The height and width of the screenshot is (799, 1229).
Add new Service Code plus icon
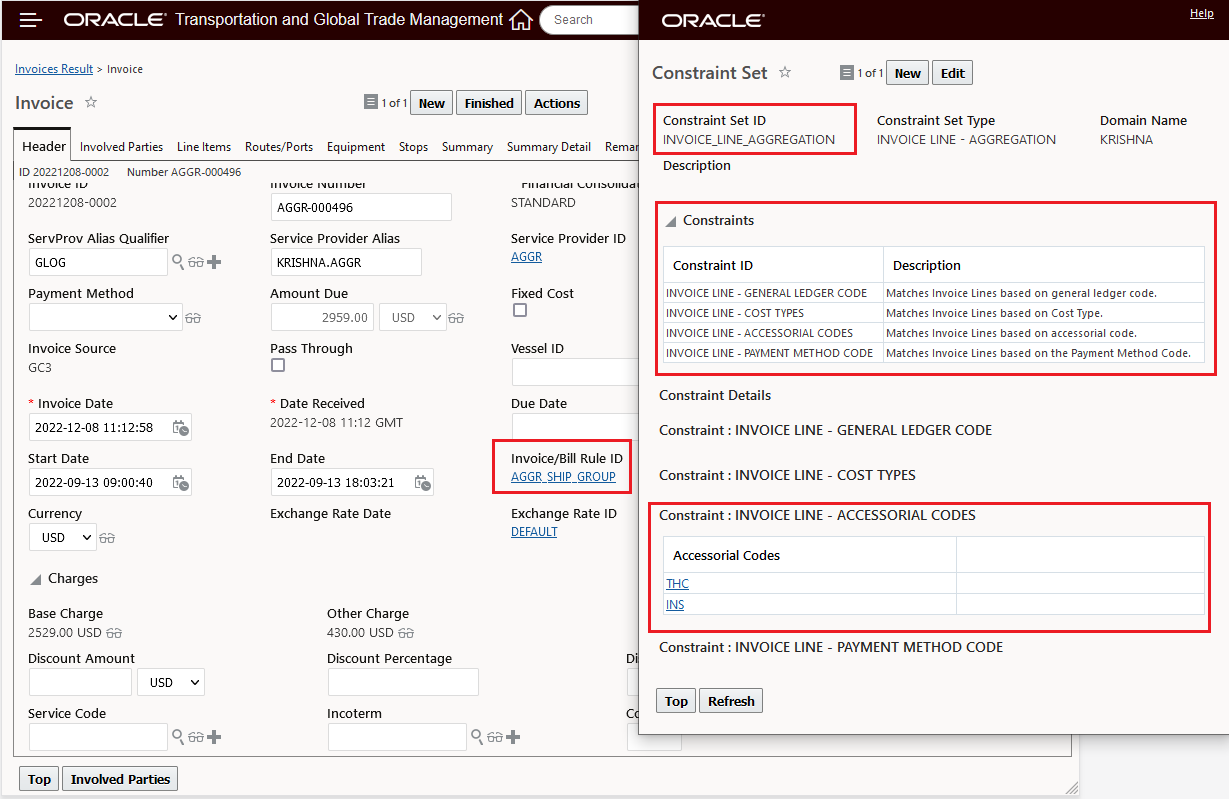[x=214, y=737]
